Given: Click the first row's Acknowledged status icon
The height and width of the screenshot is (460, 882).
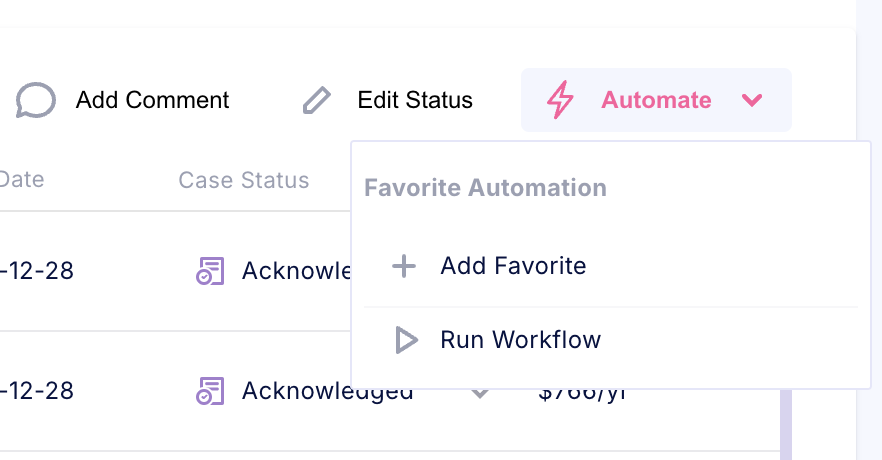Looking at the screenshot, I should (209, 271).
